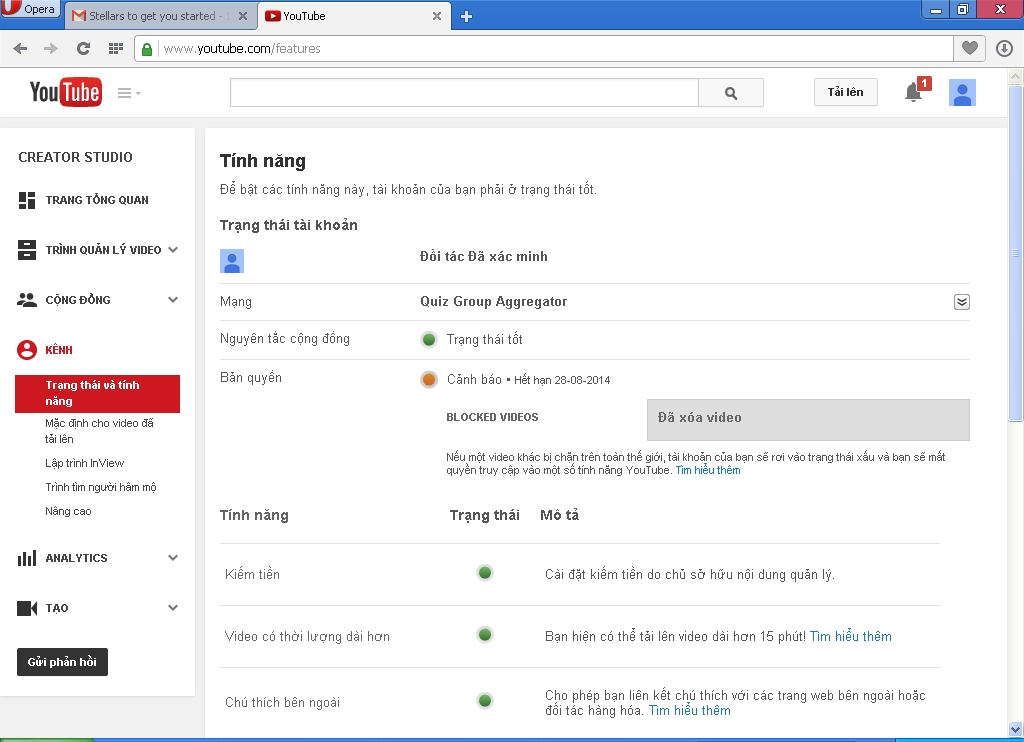Click the search magnifier button
Image resolution: width=1024 pixels, height=742 pixels.
click(731, 93)
